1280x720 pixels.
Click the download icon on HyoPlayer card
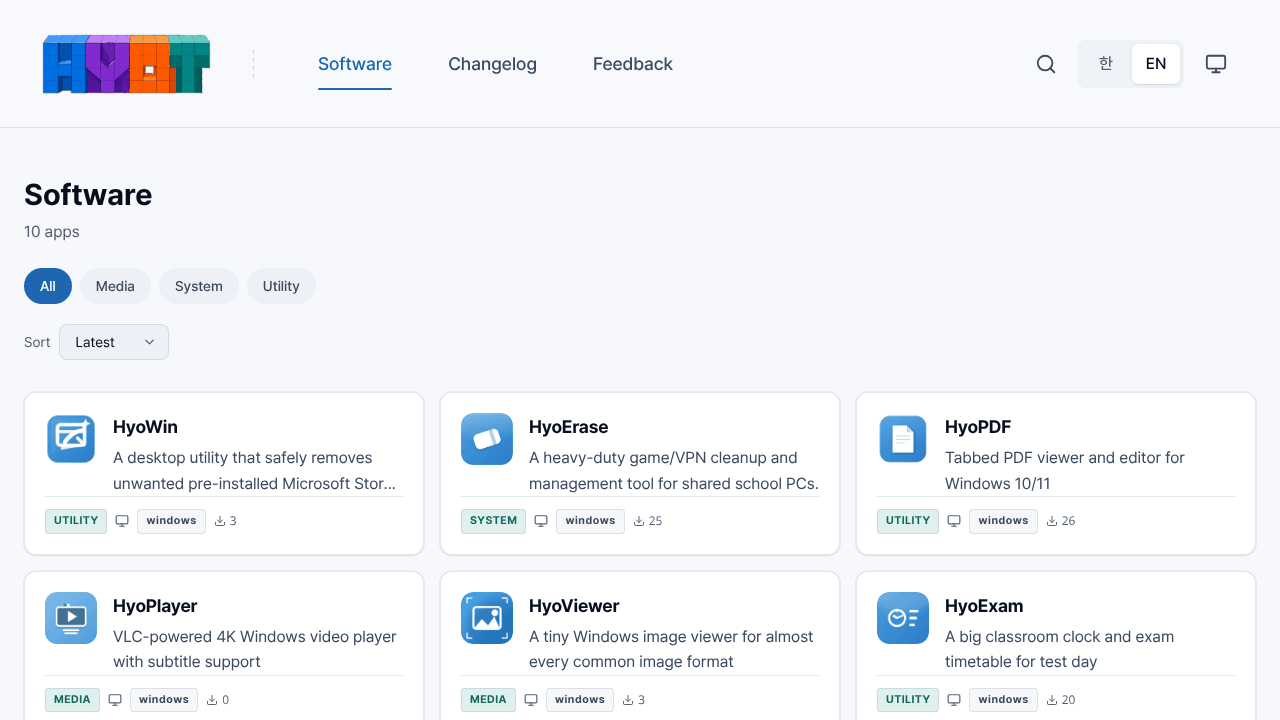[x=212, y=700]
